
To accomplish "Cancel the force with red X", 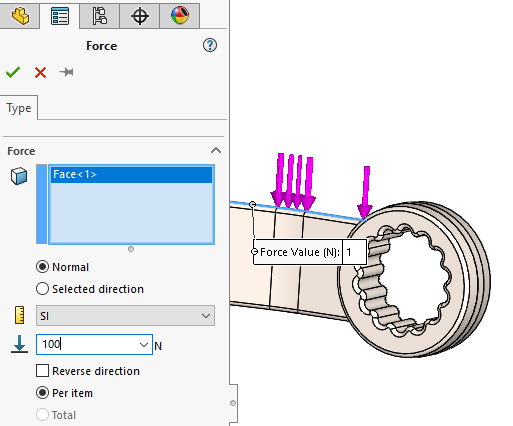I will point(40,72).
